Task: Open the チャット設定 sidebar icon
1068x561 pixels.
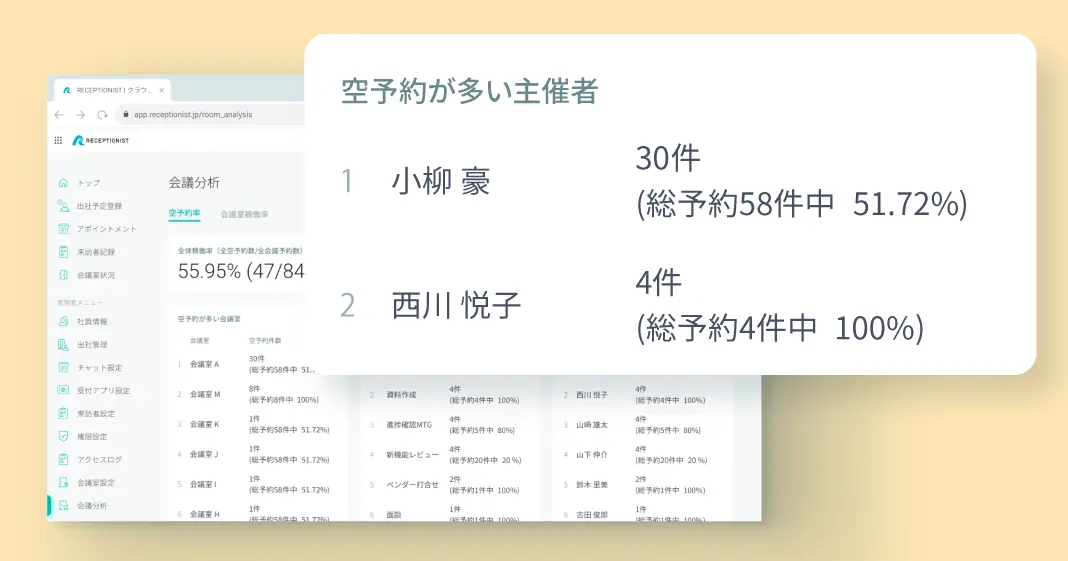Action: point(63,368)
